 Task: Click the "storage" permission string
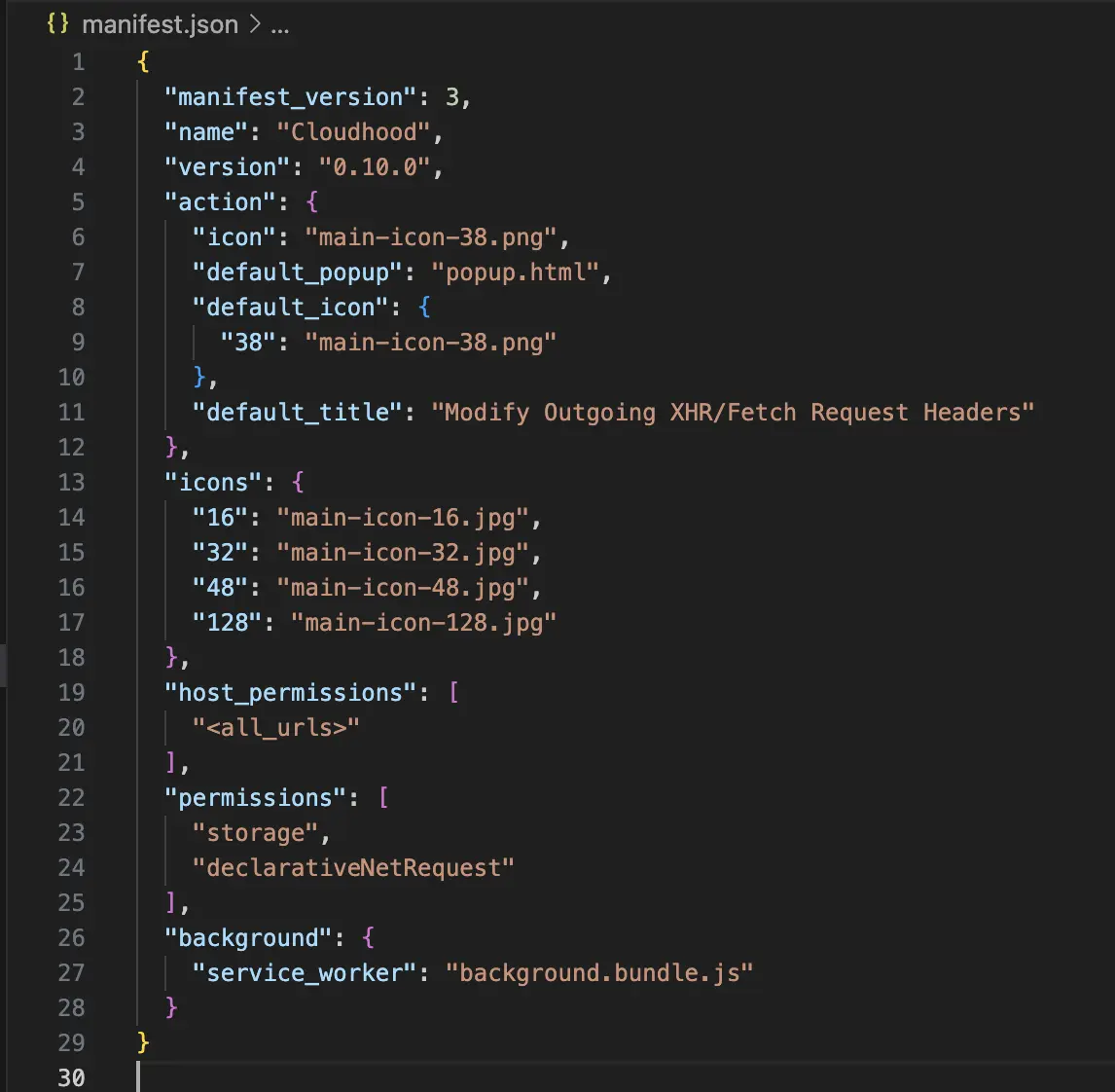pyautogui.click(x=255, y=832)
